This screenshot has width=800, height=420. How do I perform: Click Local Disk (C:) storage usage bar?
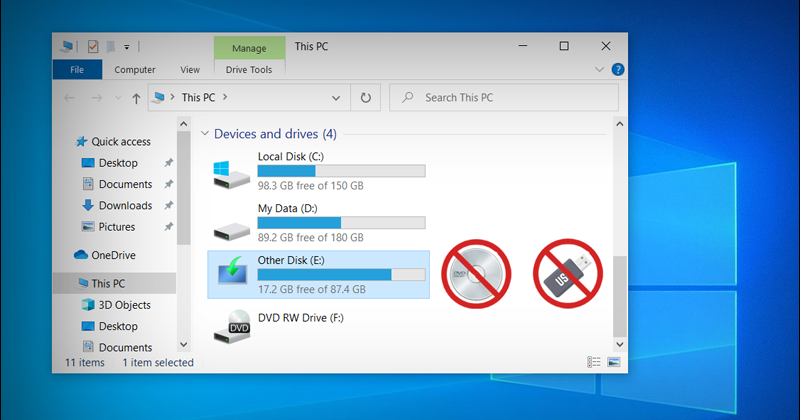click(x=341, y=171)
